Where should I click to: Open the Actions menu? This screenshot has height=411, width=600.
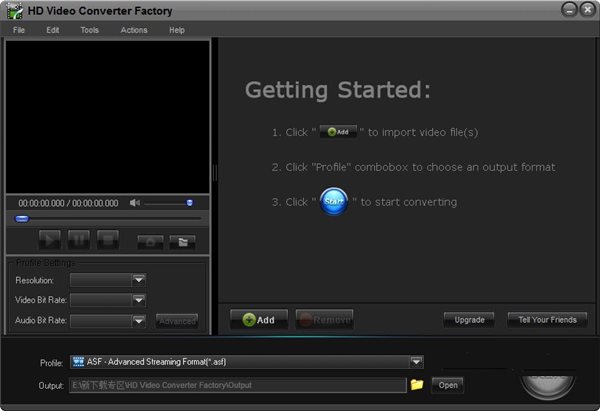(134, 30)
